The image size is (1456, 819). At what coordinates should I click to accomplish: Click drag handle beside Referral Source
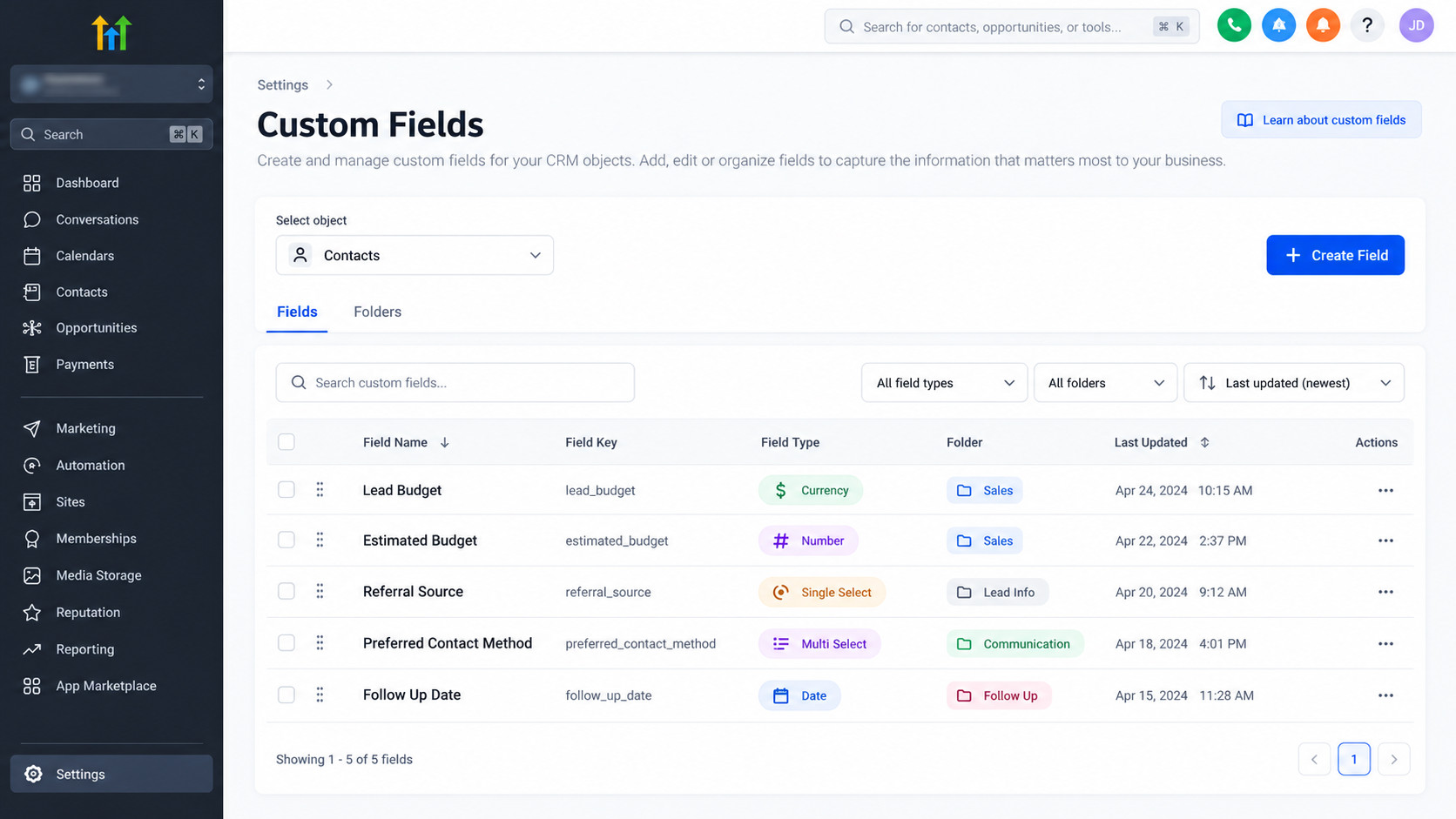tap(320, 592)
